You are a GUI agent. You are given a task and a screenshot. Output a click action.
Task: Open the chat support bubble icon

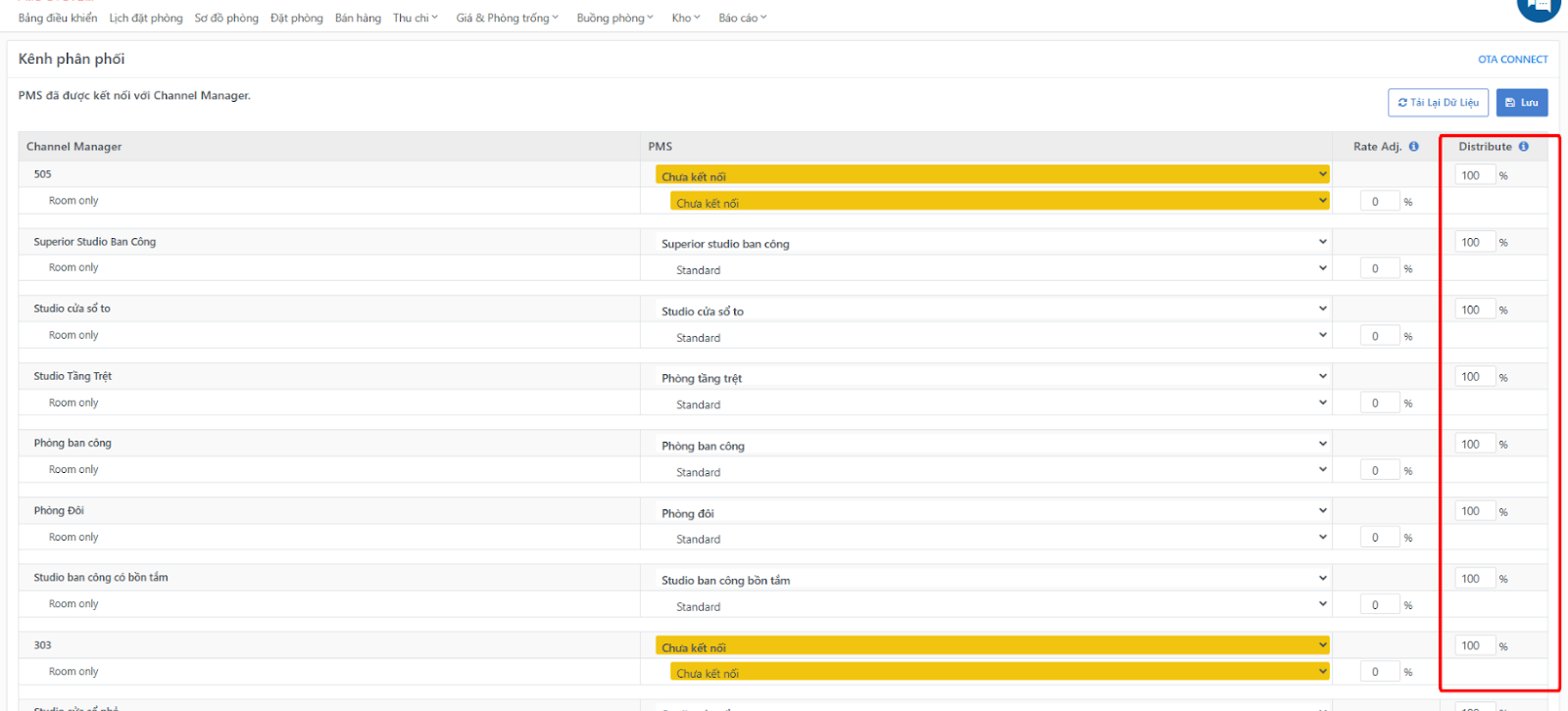pos(1539,8)
